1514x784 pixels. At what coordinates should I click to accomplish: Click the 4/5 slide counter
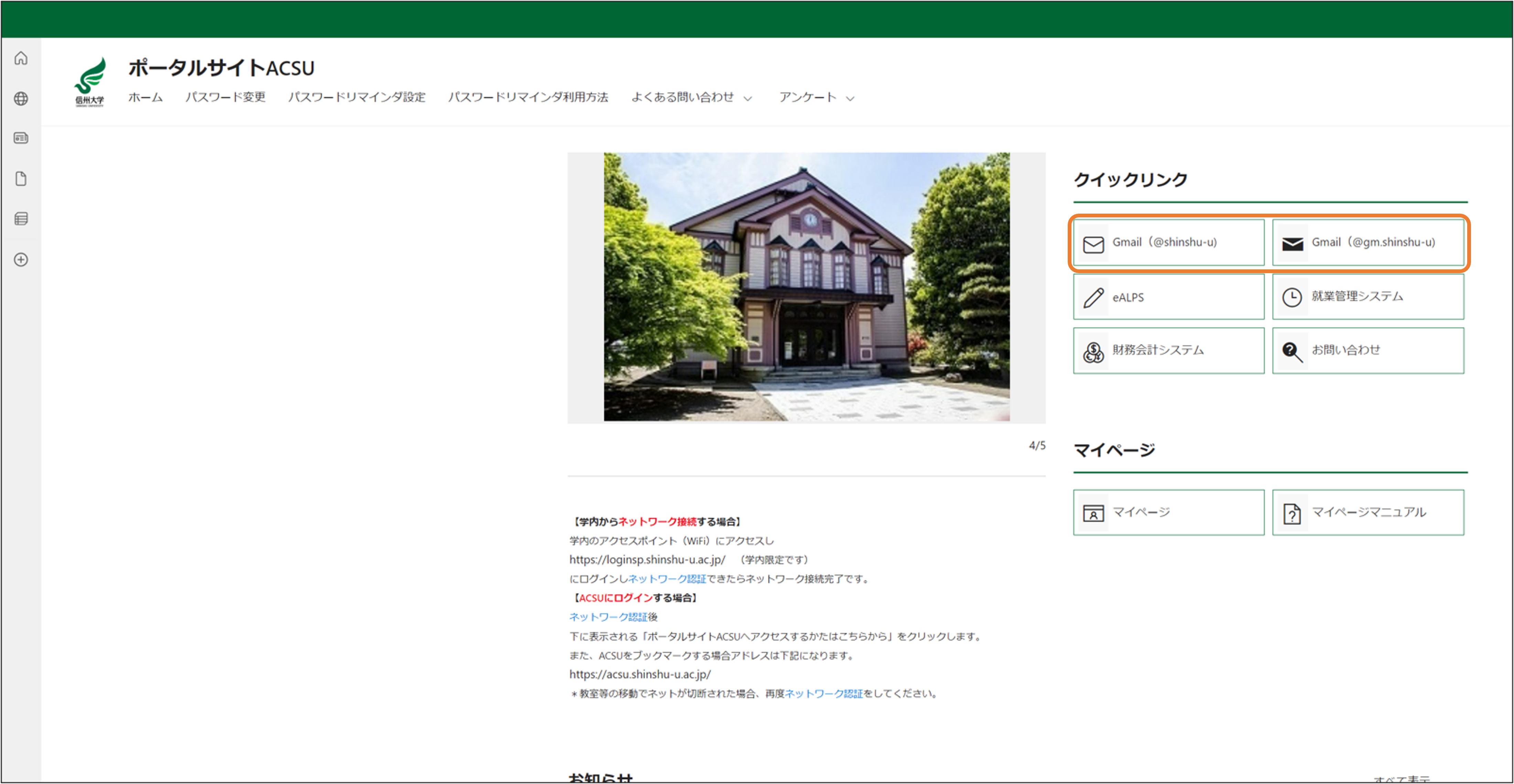coord(1037,445)
